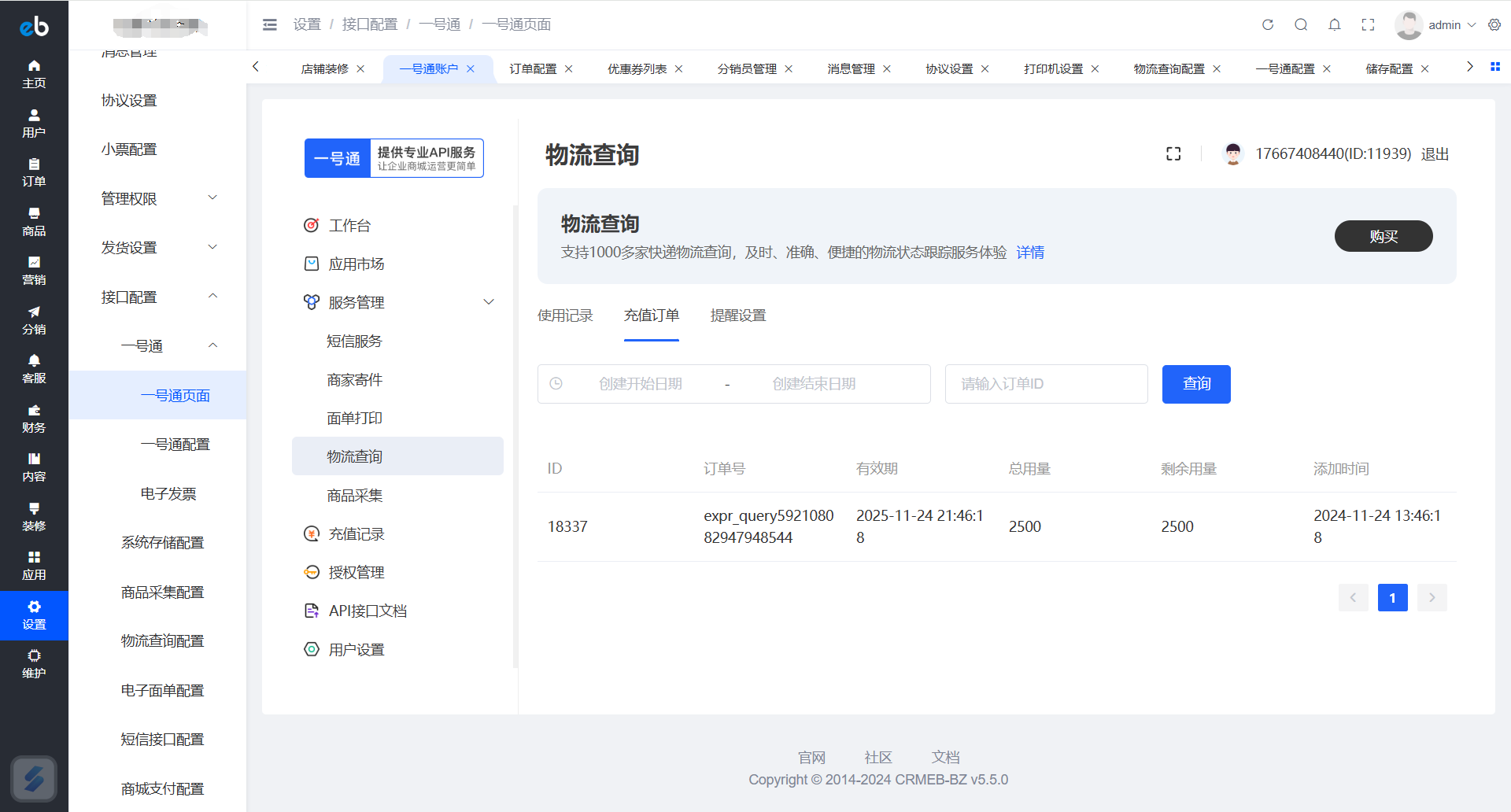Open the 官网 footer link
Image resolution: width=1511 pixels, height=812 pixels.
coord(811,757)
